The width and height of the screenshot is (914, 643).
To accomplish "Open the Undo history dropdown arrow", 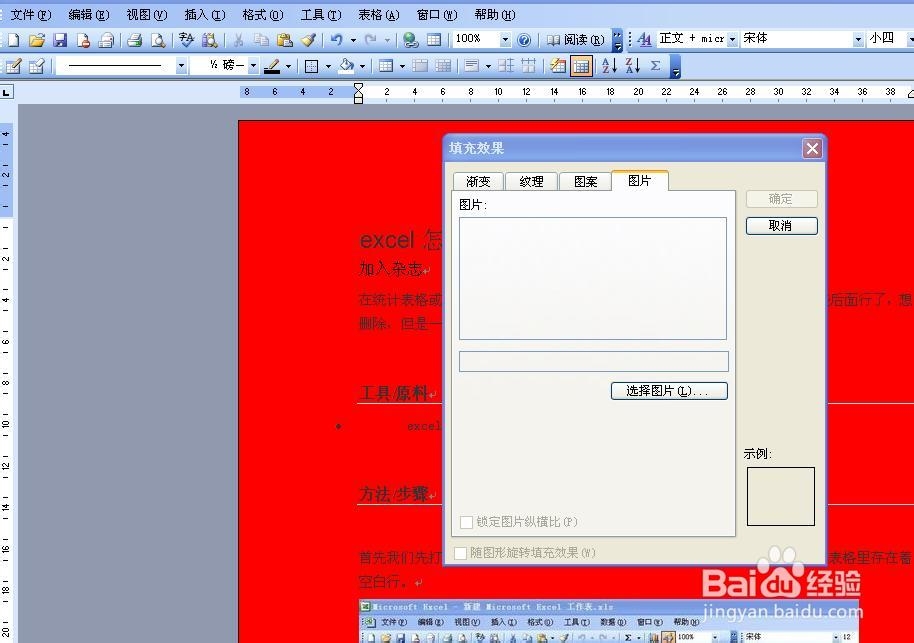I will point(353,40).
